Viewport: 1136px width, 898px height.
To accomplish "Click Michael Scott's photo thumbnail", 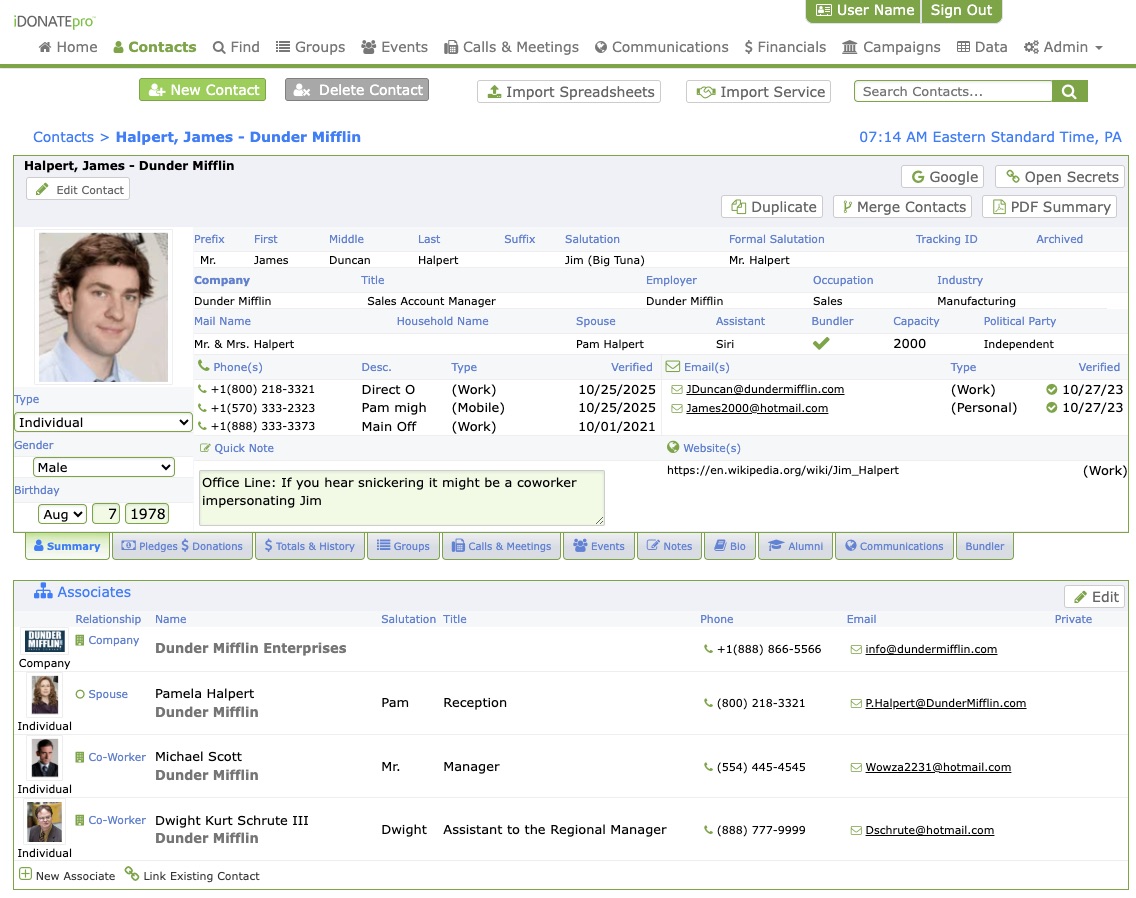I will 45,758.
